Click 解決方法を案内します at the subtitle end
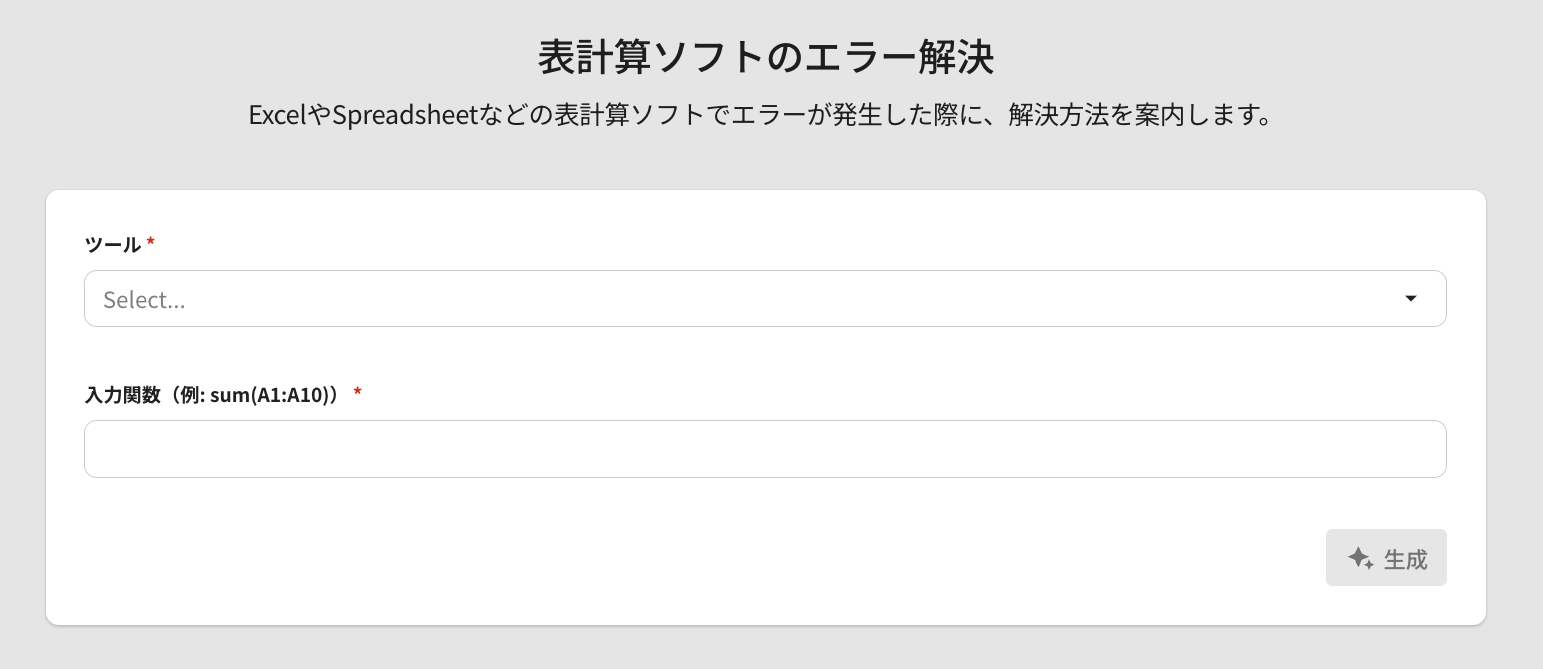1543x669 pixels. click(1139, 115)
